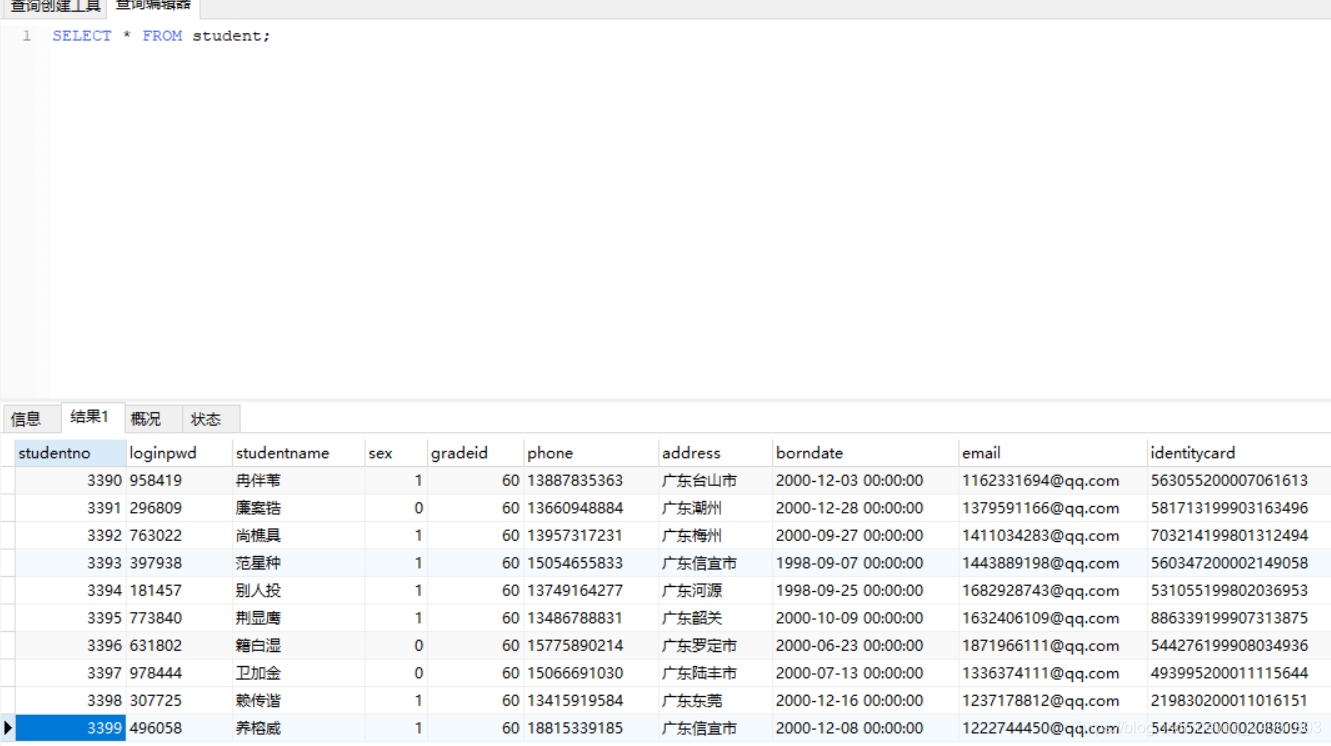Select studentno cell 3393

click(x=70, y=563)
